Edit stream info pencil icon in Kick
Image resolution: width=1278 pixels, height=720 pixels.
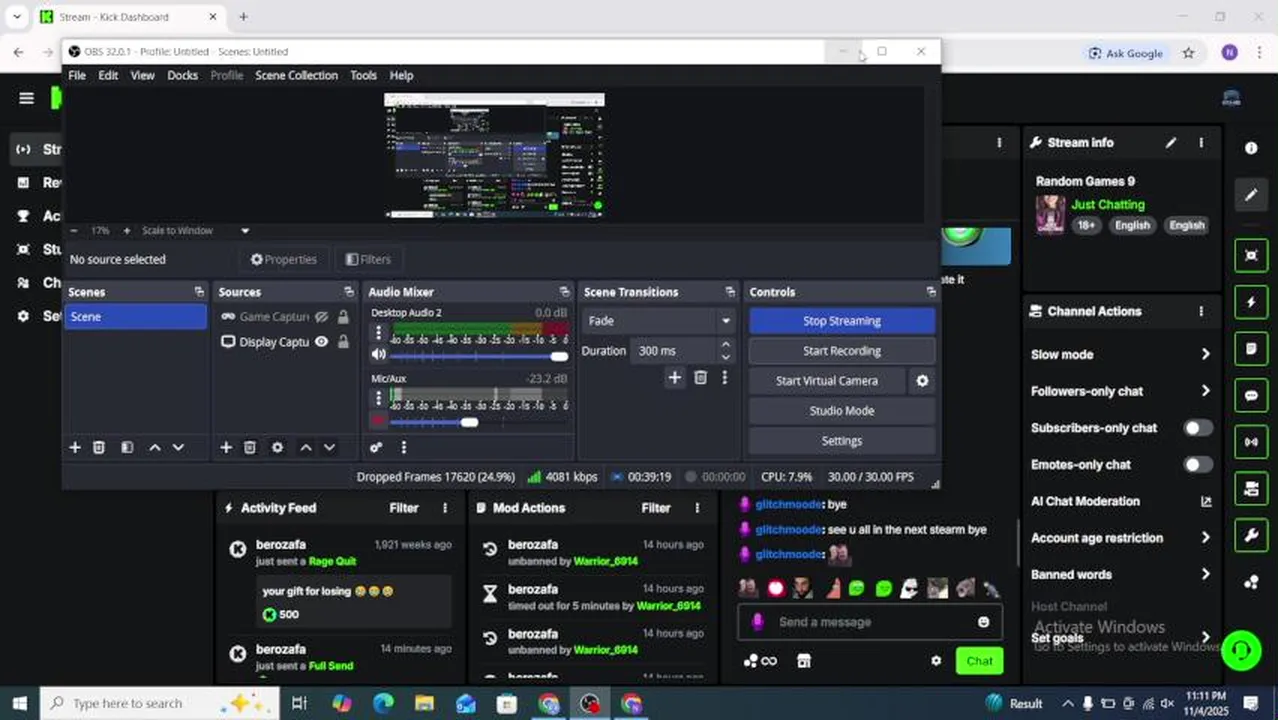click(x=1171, y=143)
